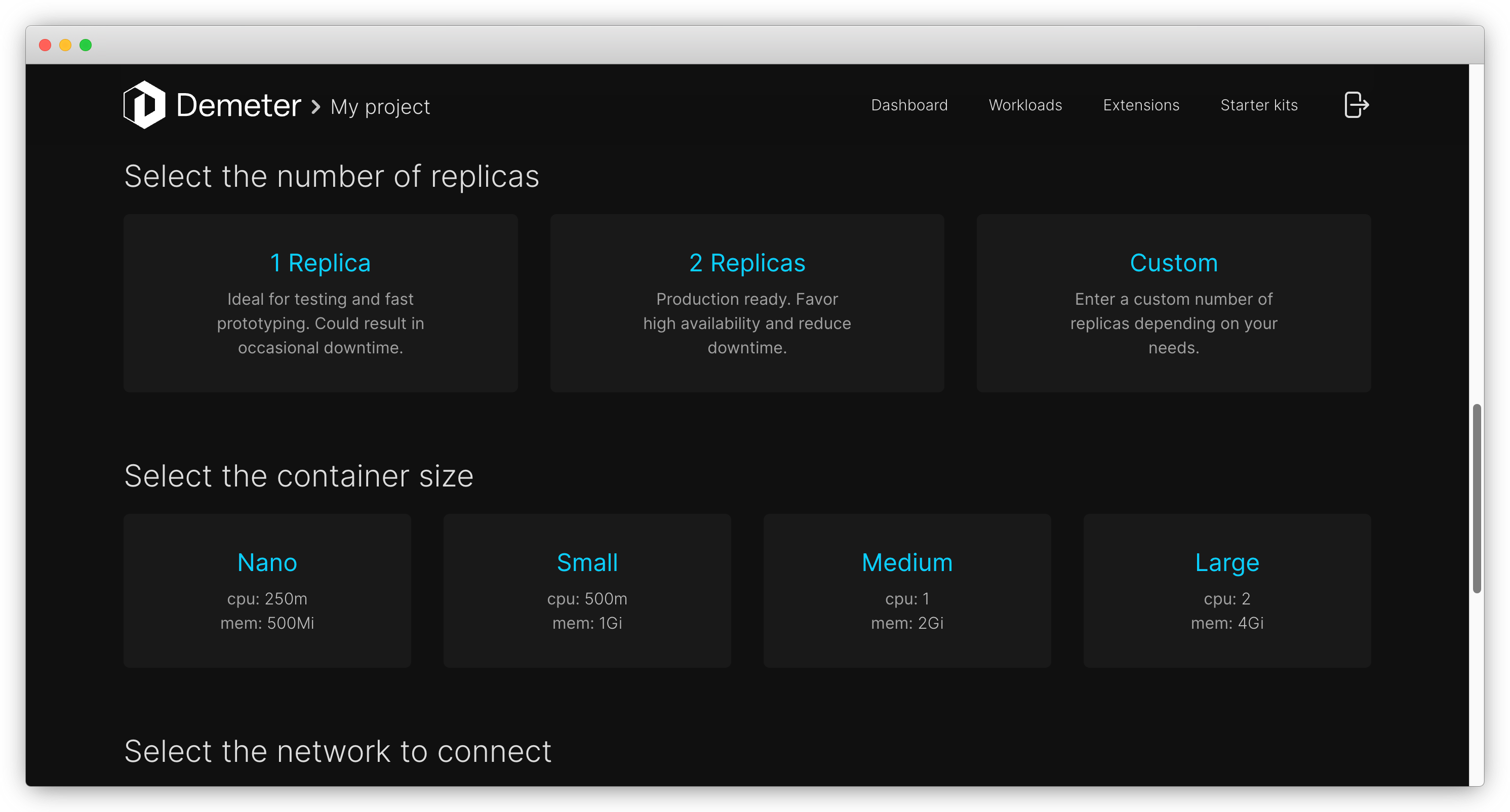Select the Nano container size
The width and height of the screenshot is (1510, 812).
267,591
